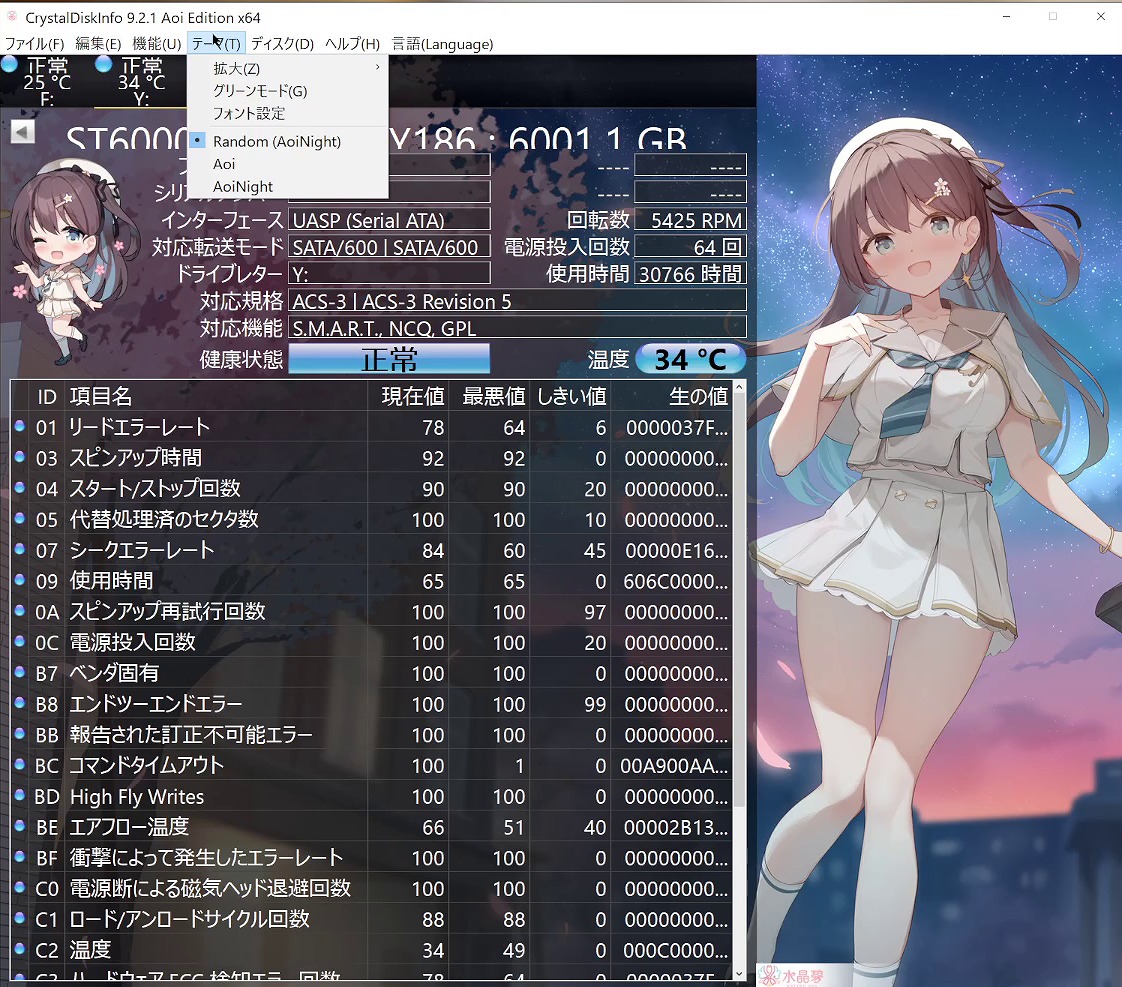This screenshot has width=1122, height=987.
Task: Click the しきい値 column header
Action: tap(572, 396)
